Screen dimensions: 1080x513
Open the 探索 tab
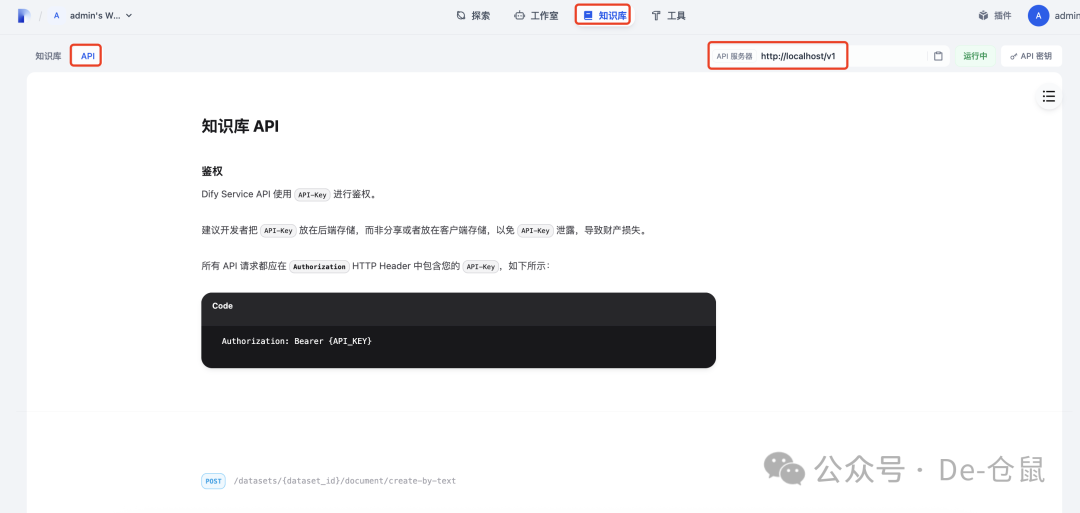(474, 16)
